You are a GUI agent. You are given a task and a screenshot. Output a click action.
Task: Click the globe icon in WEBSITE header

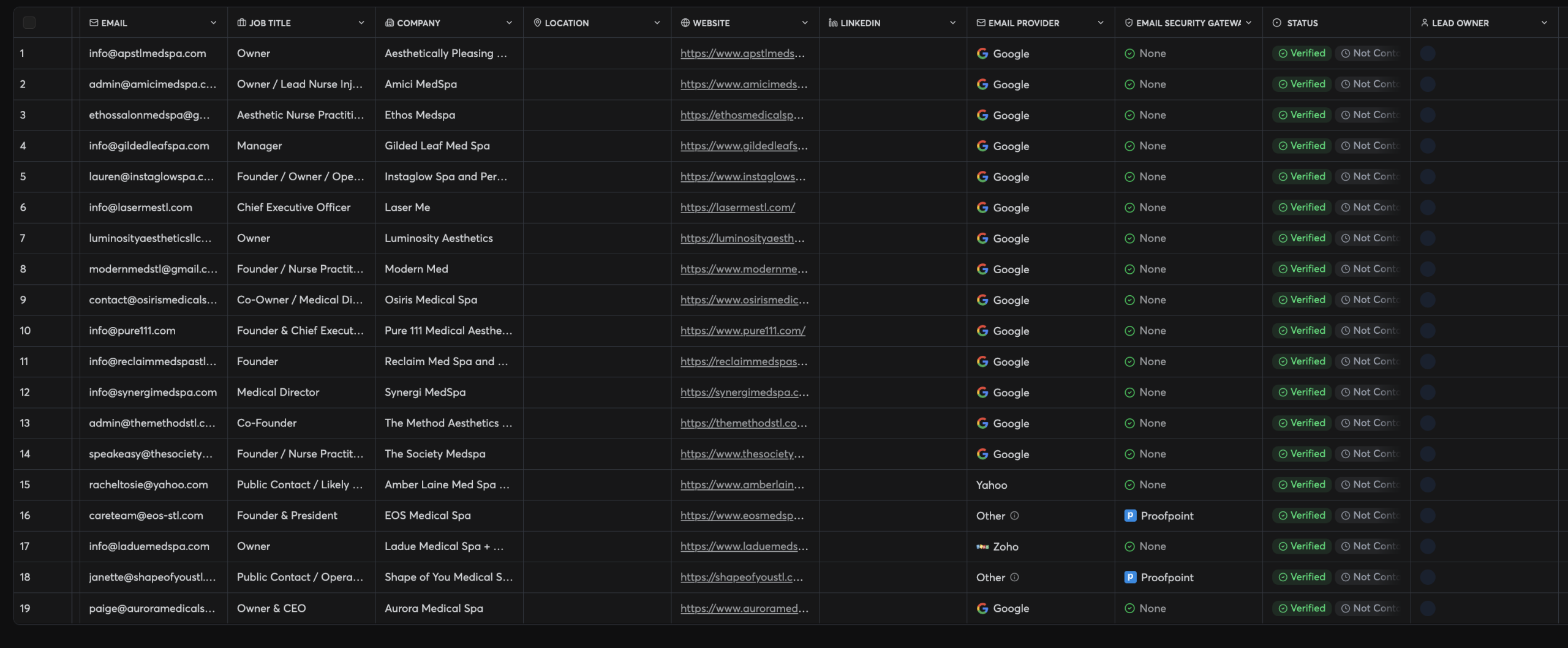(x=685, y=23)
